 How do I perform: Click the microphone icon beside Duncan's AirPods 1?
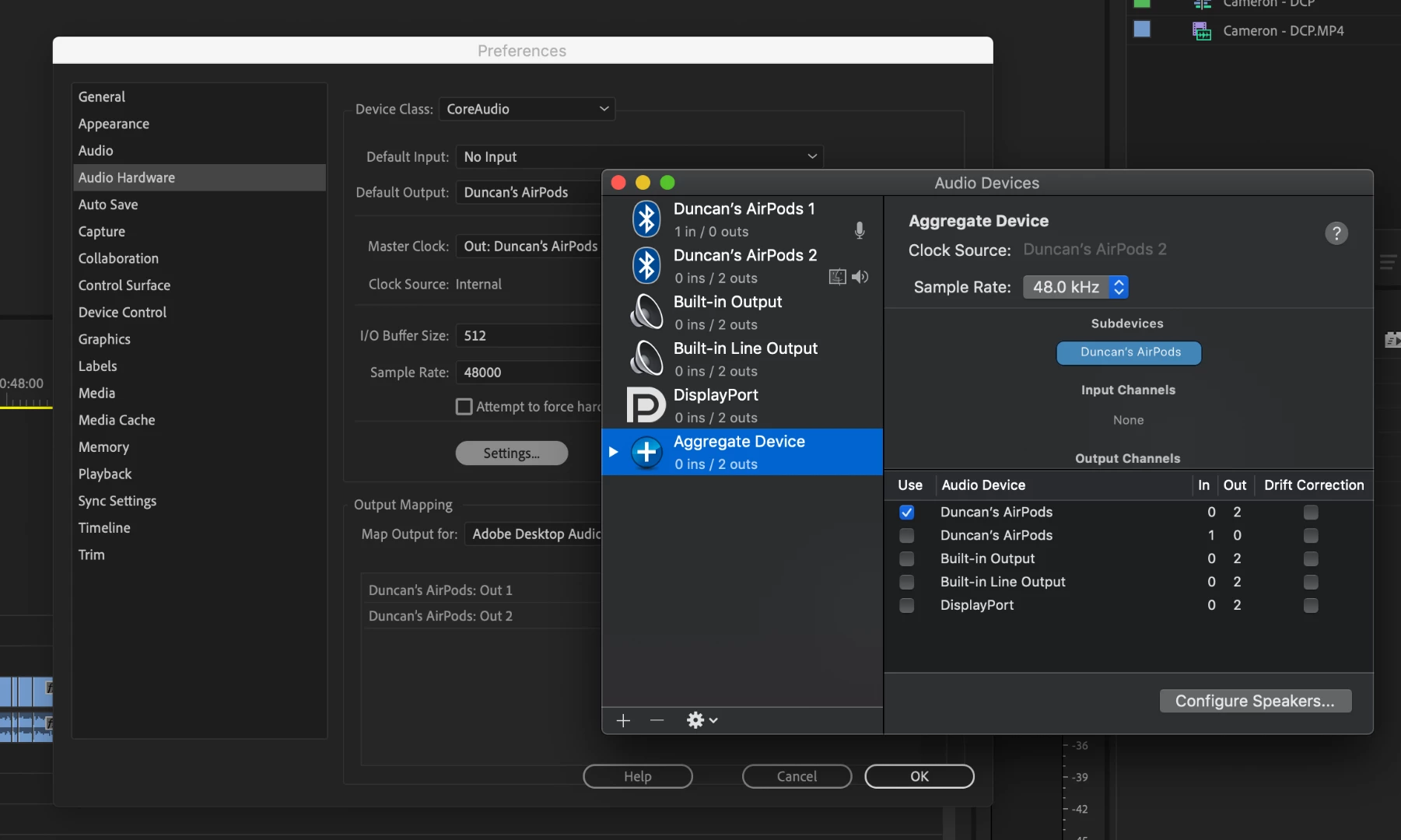[860, 231]
